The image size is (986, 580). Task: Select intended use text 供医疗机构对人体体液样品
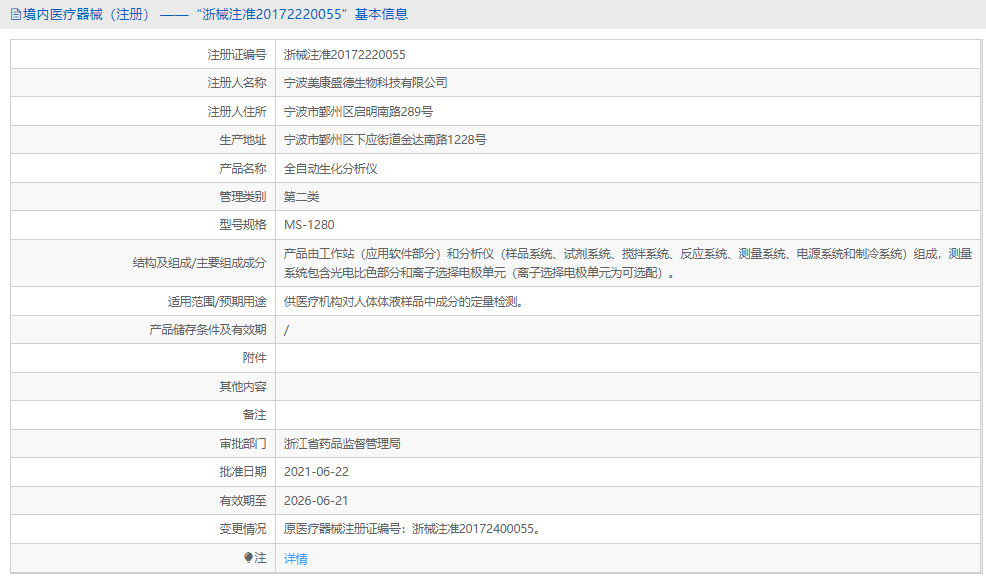pos(404,302)
